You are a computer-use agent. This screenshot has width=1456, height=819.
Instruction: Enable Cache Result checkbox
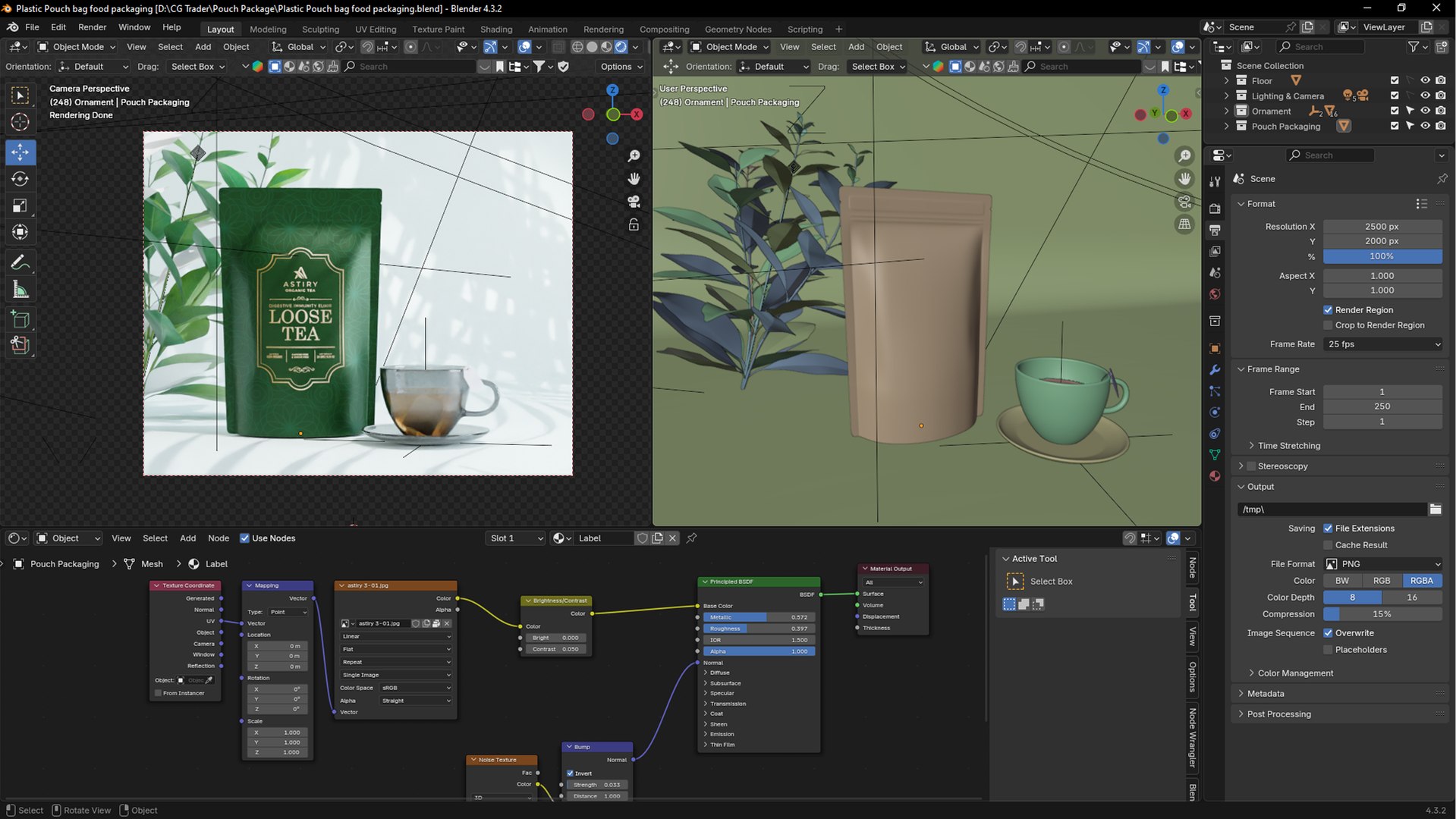(1328, 545)
